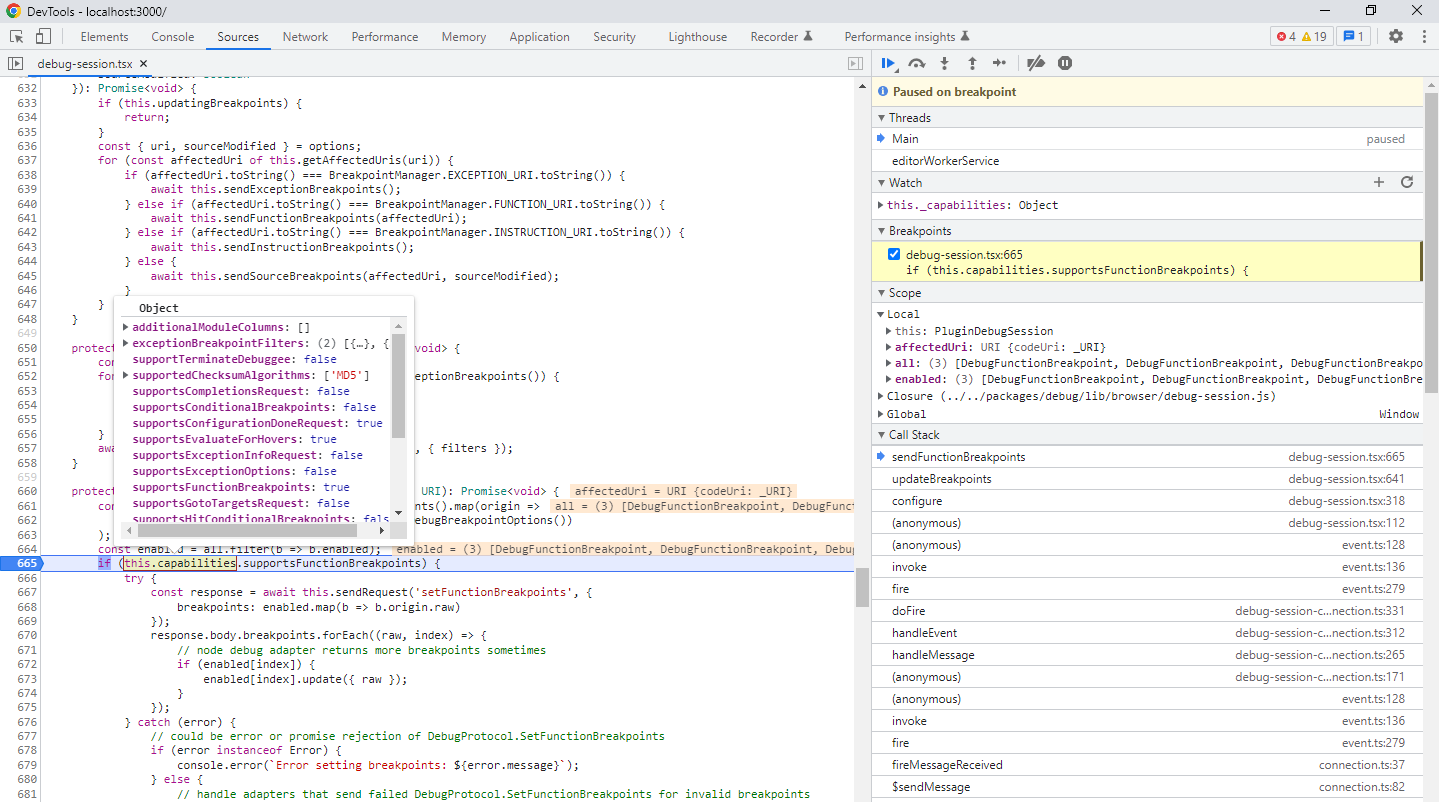Step over next function call
This screenshot has height=802, width=1439.
click(x=916, y=62)
